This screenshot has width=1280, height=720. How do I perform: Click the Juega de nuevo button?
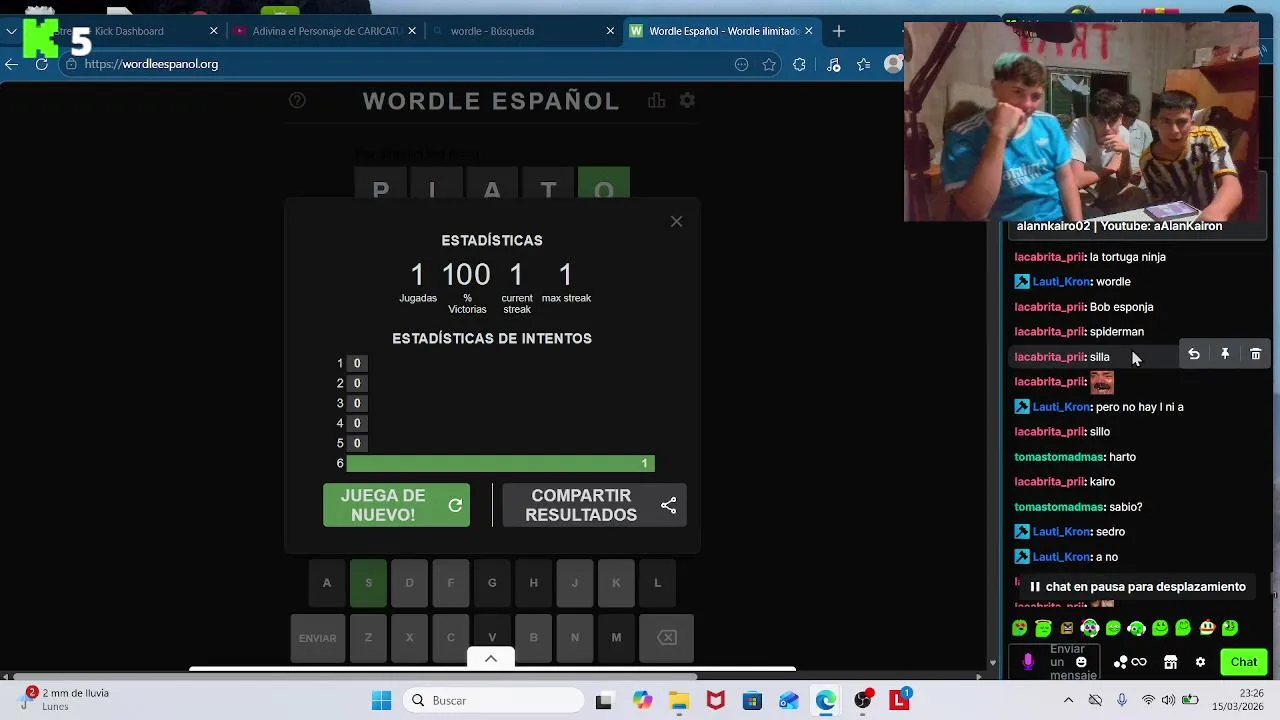coord(396,505)
